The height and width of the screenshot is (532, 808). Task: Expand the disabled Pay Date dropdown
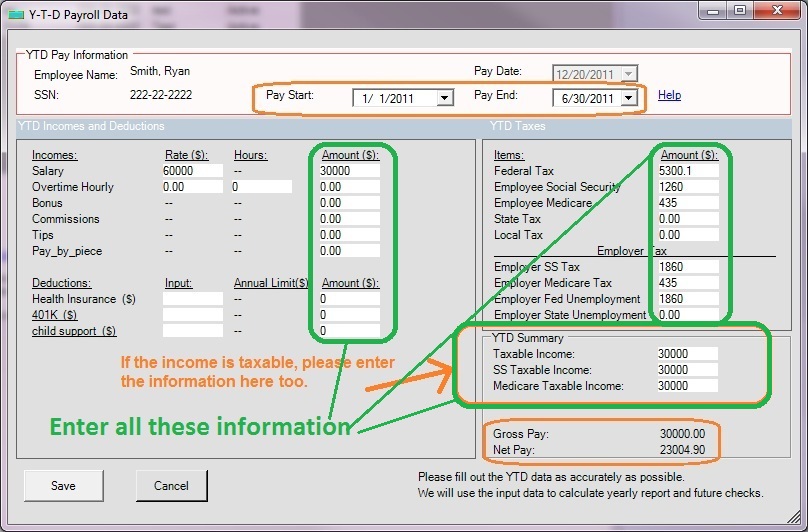pos(627,74)
